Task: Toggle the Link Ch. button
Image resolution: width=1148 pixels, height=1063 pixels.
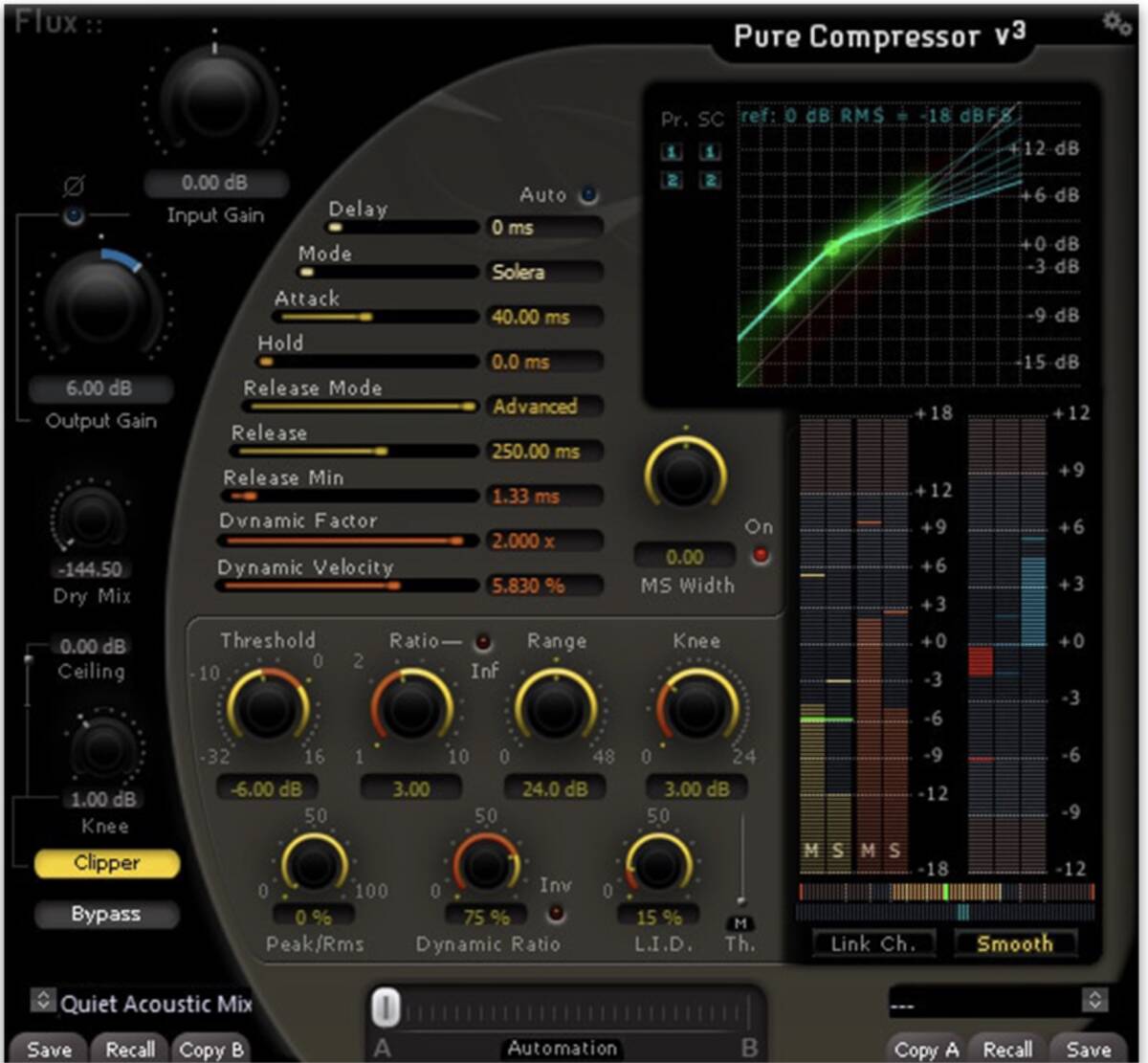Action: click(x=872, y=943)
